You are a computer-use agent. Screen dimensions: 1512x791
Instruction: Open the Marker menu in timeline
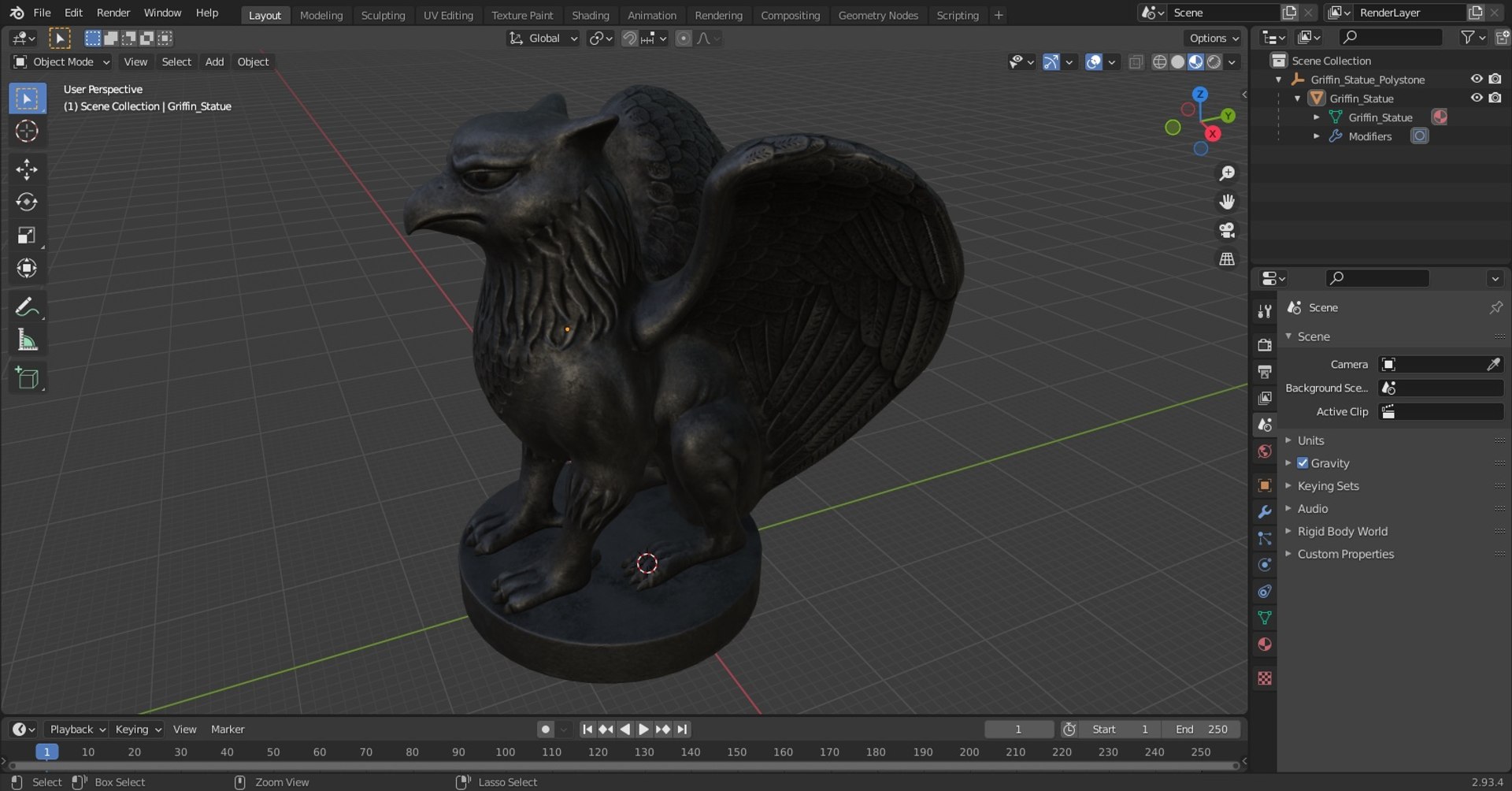[x=228, y=730]
